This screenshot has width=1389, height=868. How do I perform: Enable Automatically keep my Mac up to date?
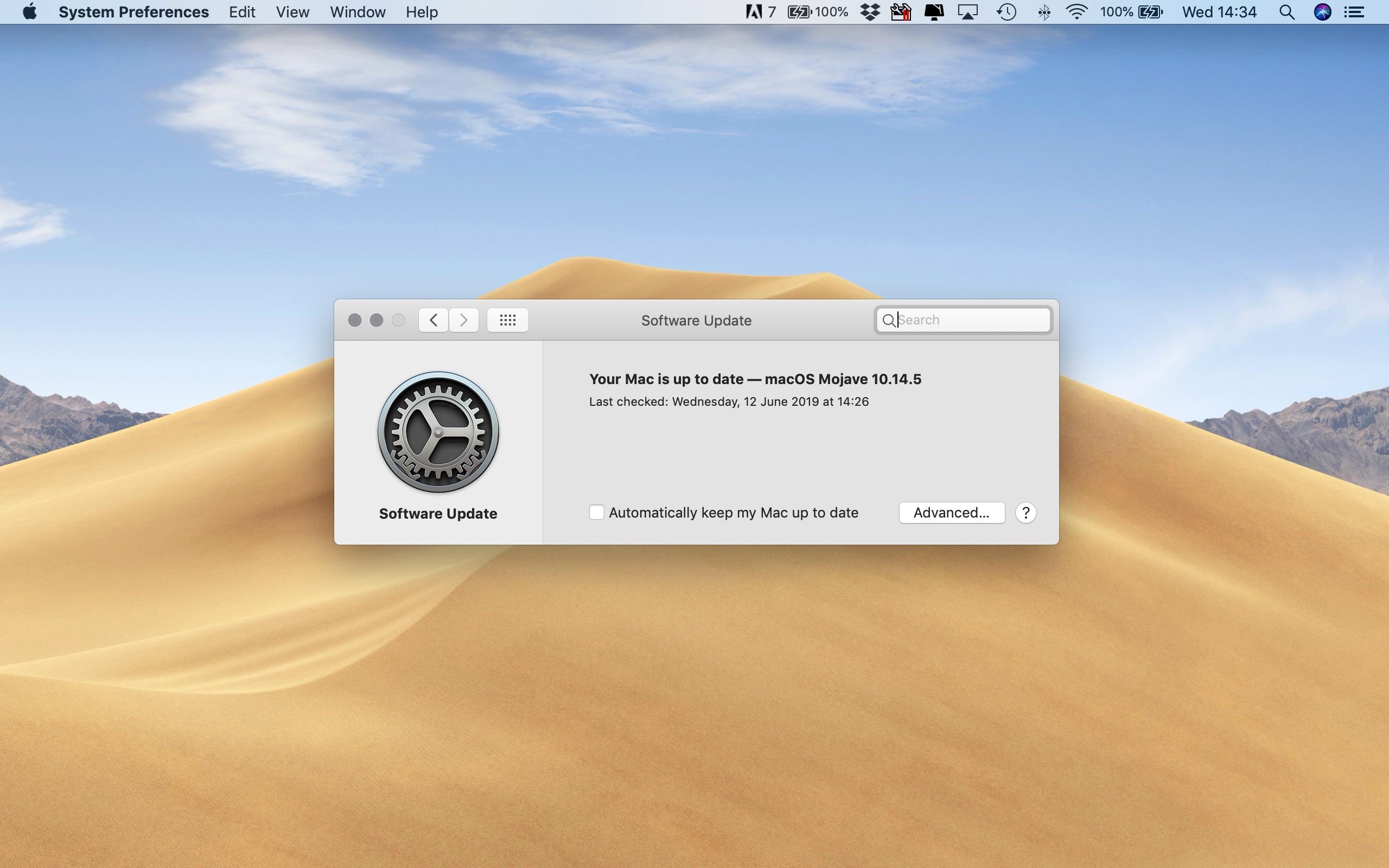click(x=596, y=512)
